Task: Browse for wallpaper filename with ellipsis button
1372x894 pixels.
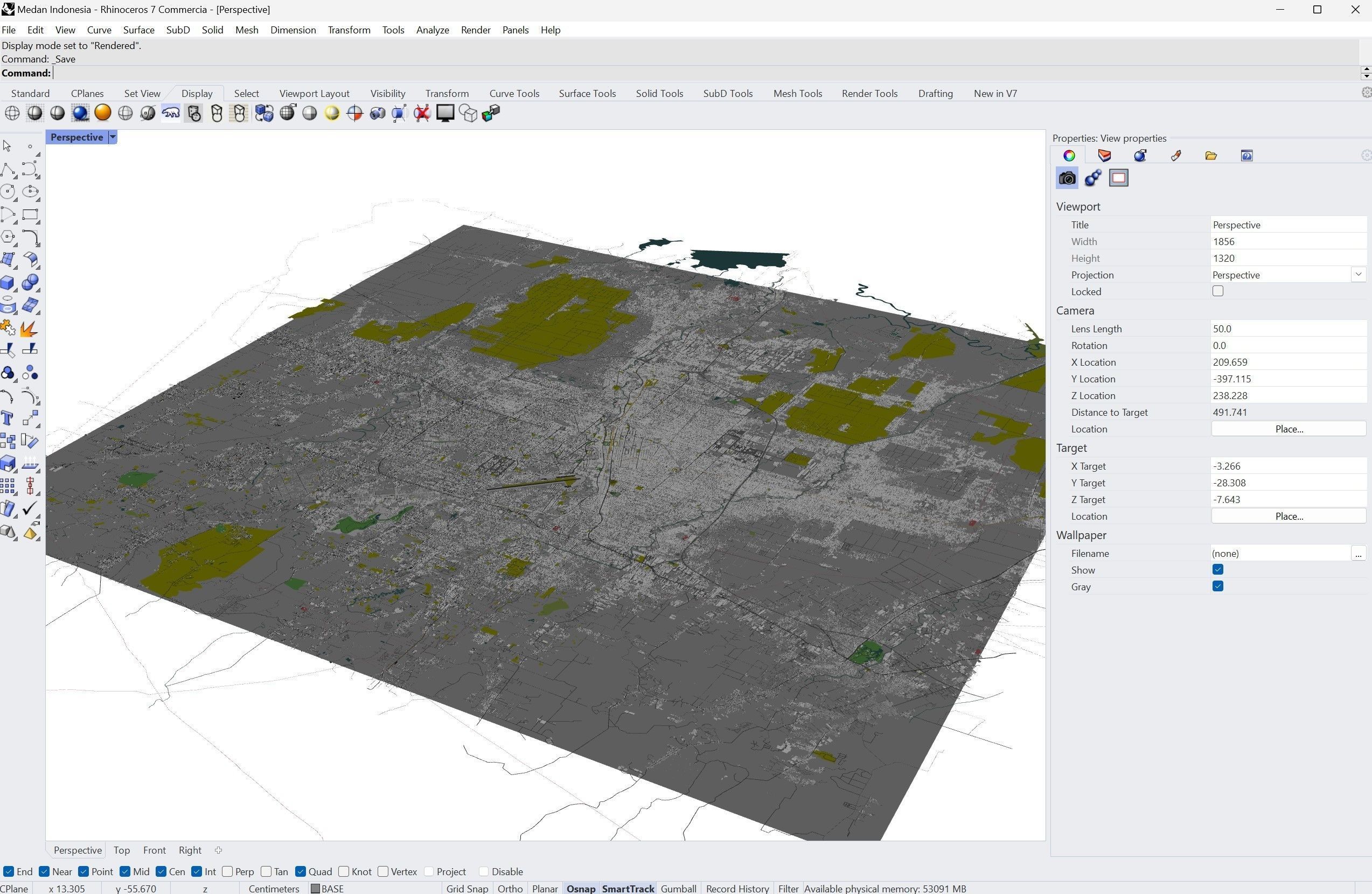Action: tap(1358, 553)
